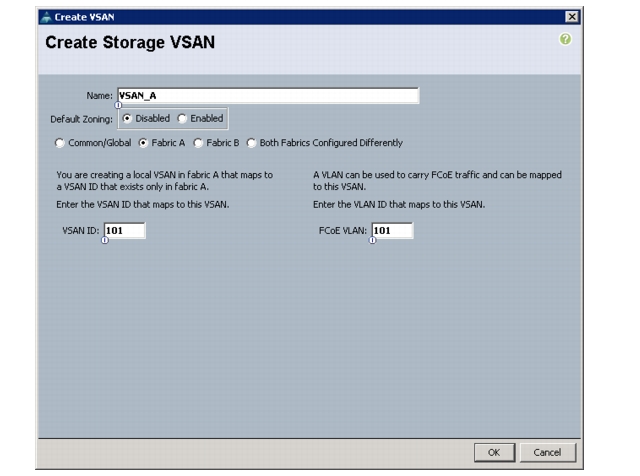Click the Default Zoning label
This screenshot has width=640, height=476.
(x=81, y=119)
